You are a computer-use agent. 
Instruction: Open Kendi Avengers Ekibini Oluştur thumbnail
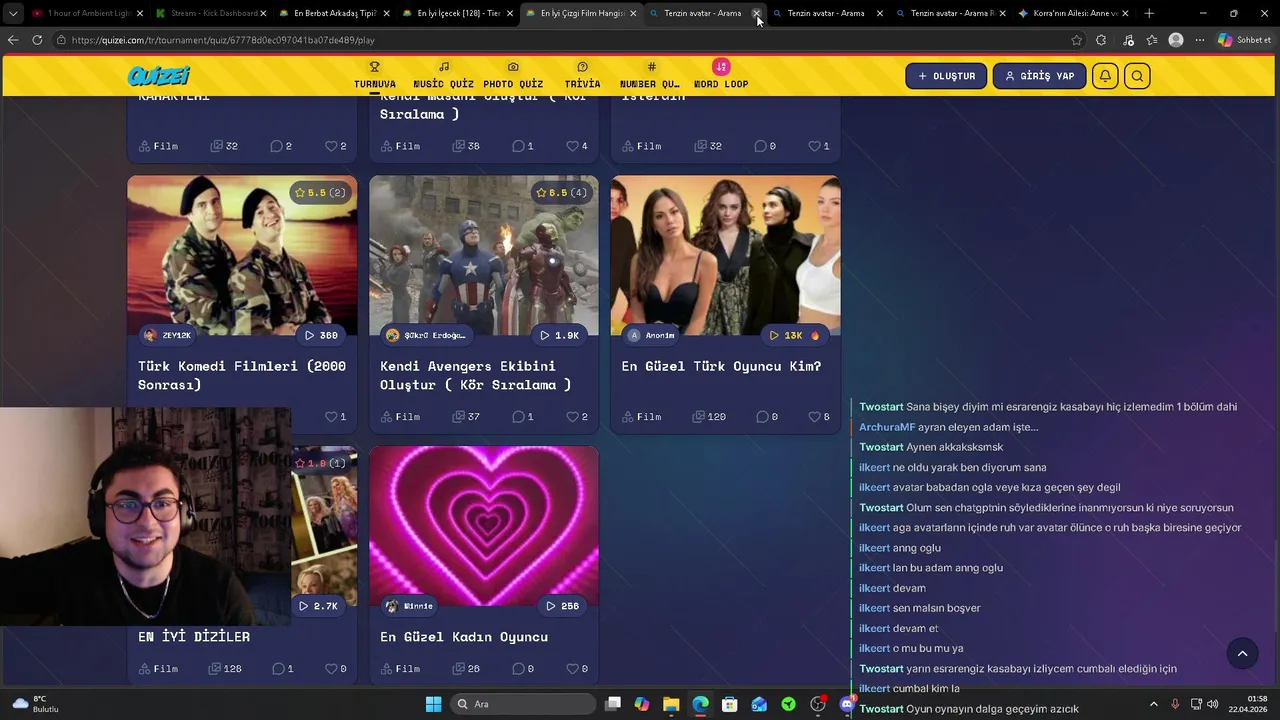pos(484,255)
